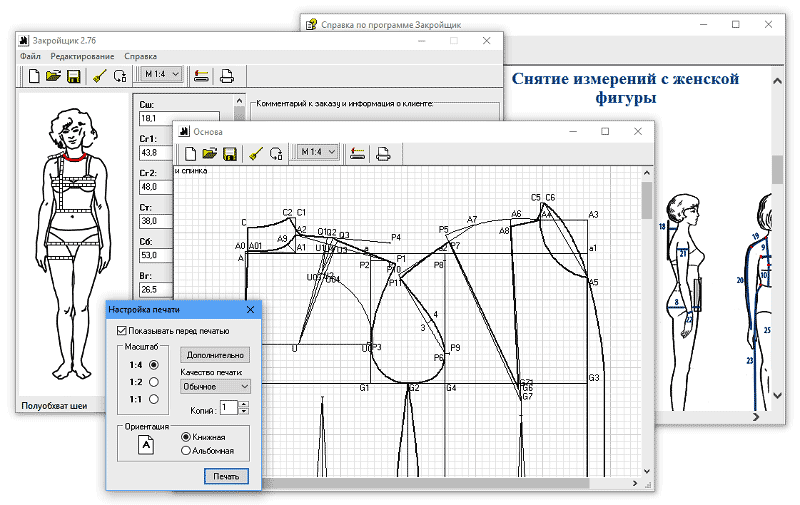Click New file icon in Закройщик toolbar
This screenshot has width=800, height=505.
pyautogui.click(x=35, y=75)
